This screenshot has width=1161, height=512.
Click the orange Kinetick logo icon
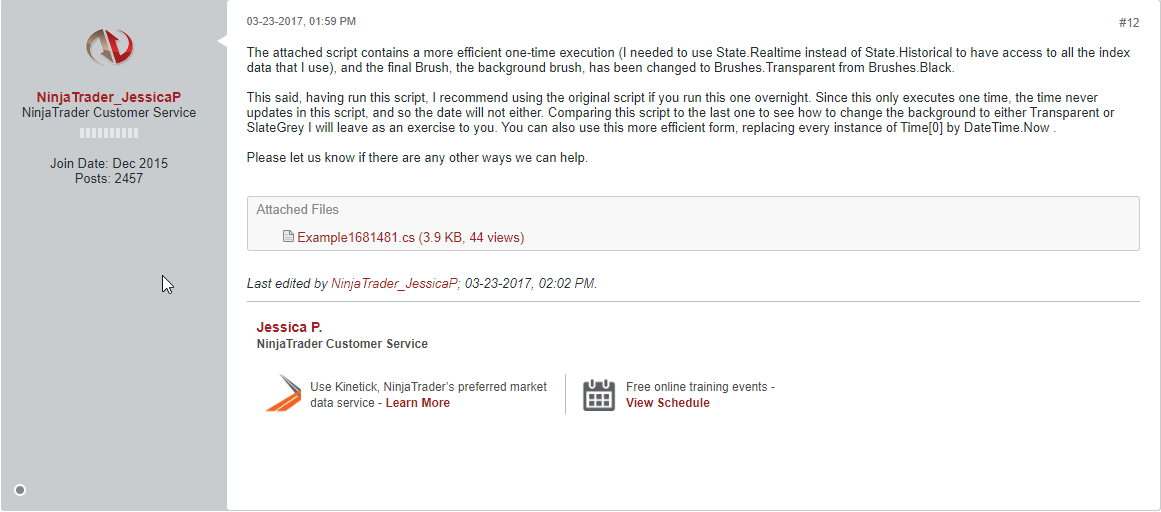tap(282, 394)
